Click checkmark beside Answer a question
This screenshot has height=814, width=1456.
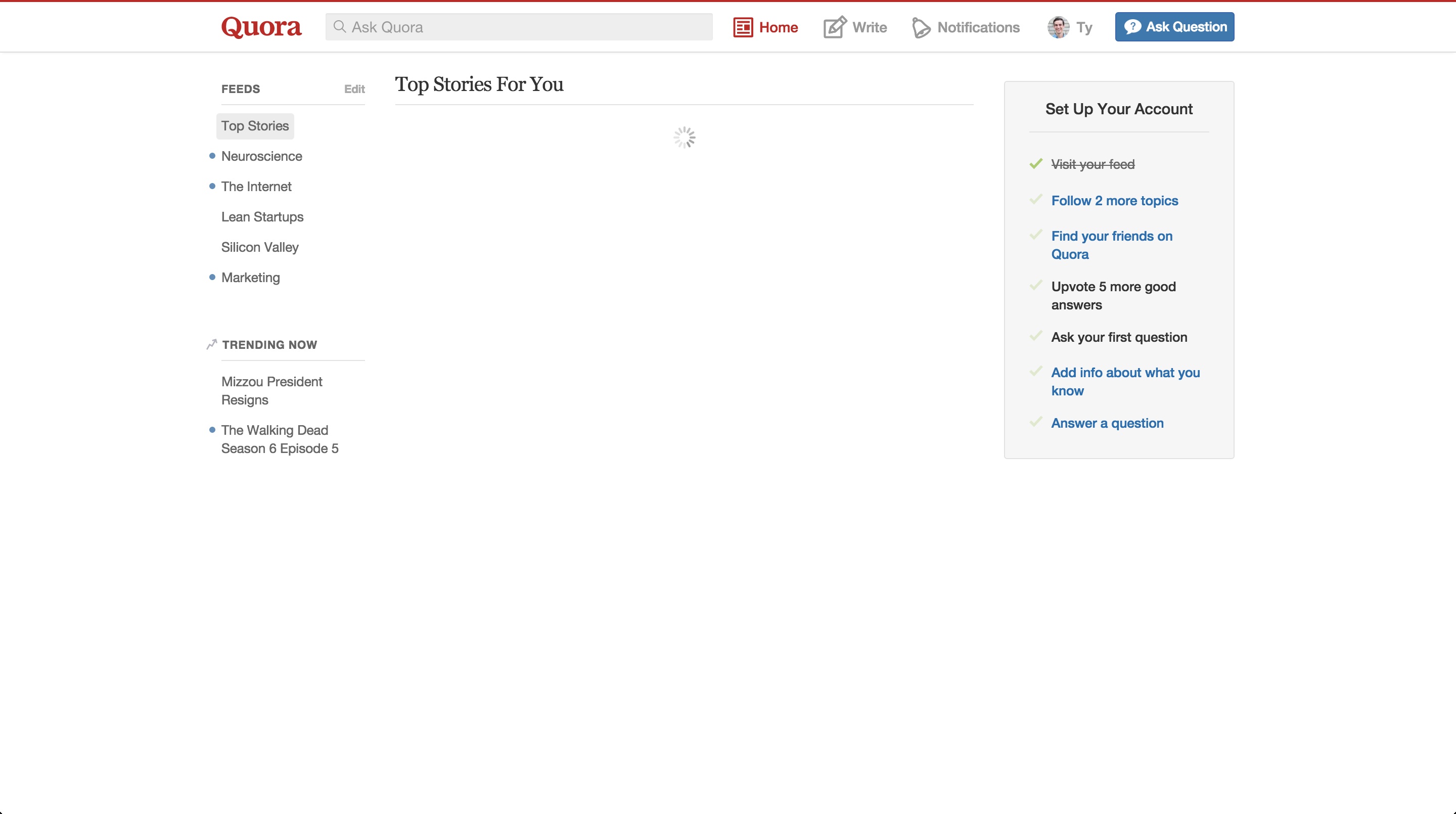(1035, 422)
